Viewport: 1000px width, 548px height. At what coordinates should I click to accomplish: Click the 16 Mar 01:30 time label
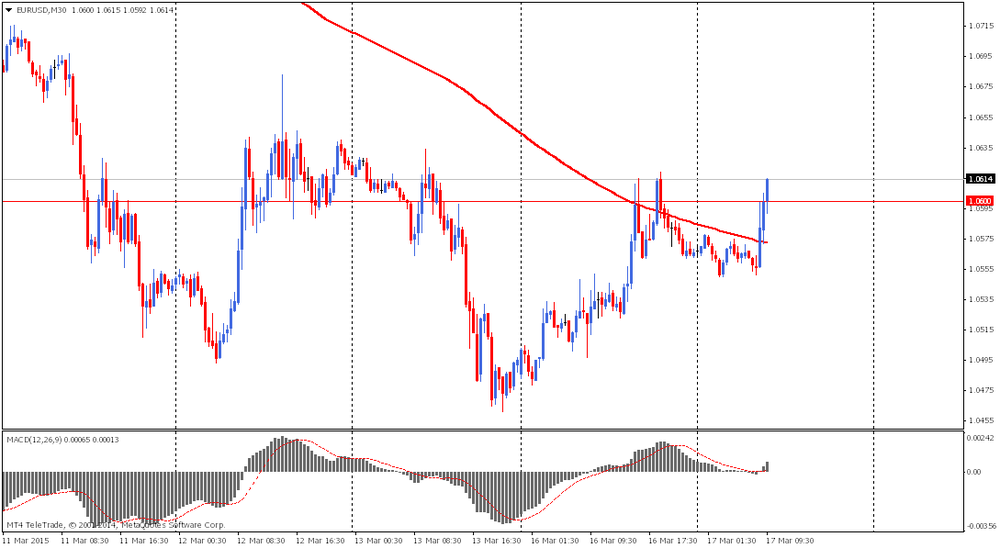click(555, 541)
